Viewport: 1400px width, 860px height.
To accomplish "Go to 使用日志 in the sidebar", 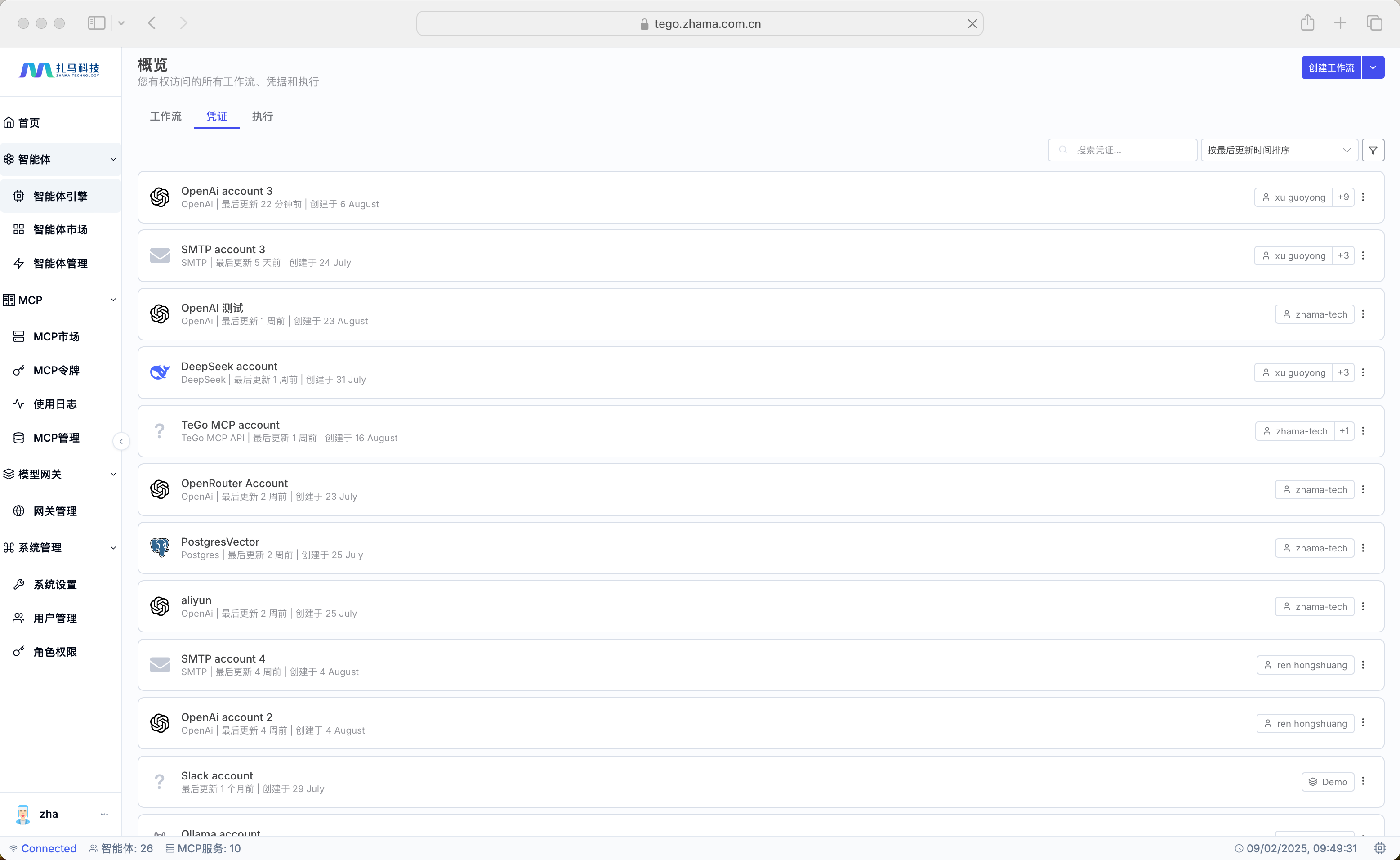I will coord(54,404).
